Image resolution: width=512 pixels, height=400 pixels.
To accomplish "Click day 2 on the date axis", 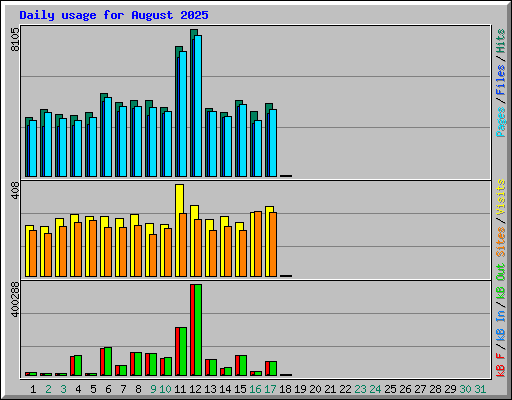I will (x=48, y=389).
